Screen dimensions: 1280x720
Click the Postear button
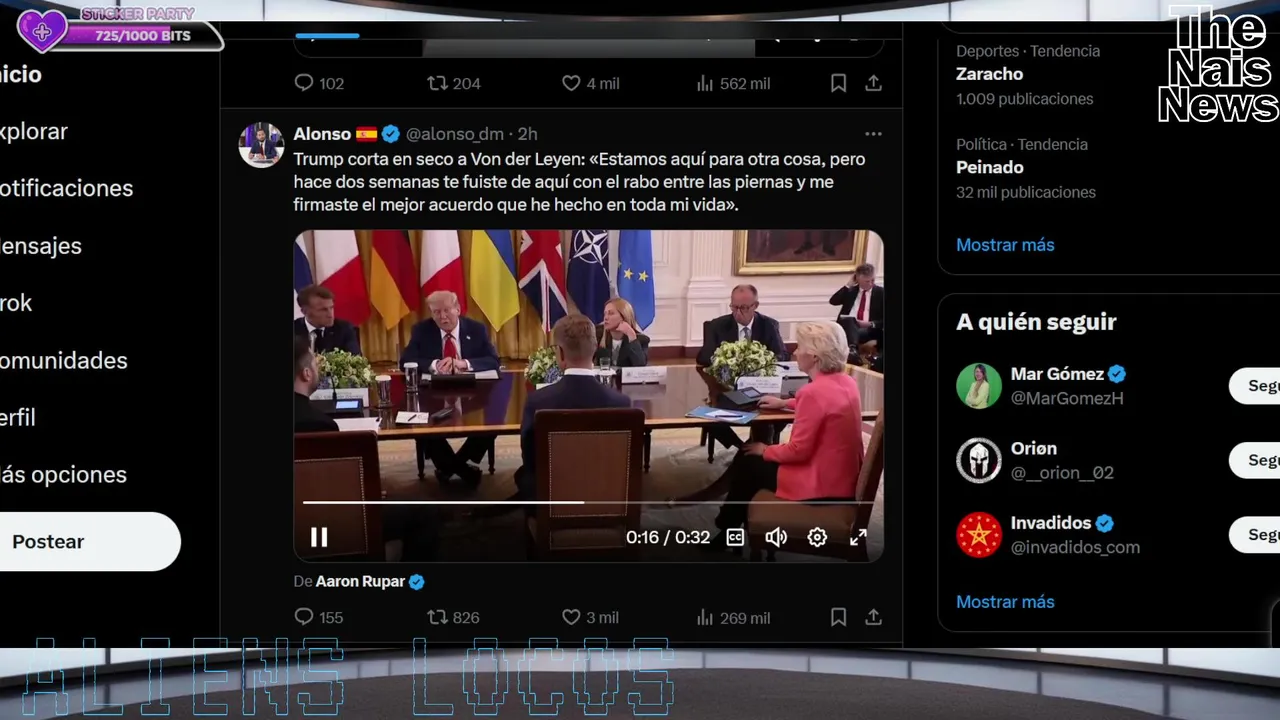point(88,542)
